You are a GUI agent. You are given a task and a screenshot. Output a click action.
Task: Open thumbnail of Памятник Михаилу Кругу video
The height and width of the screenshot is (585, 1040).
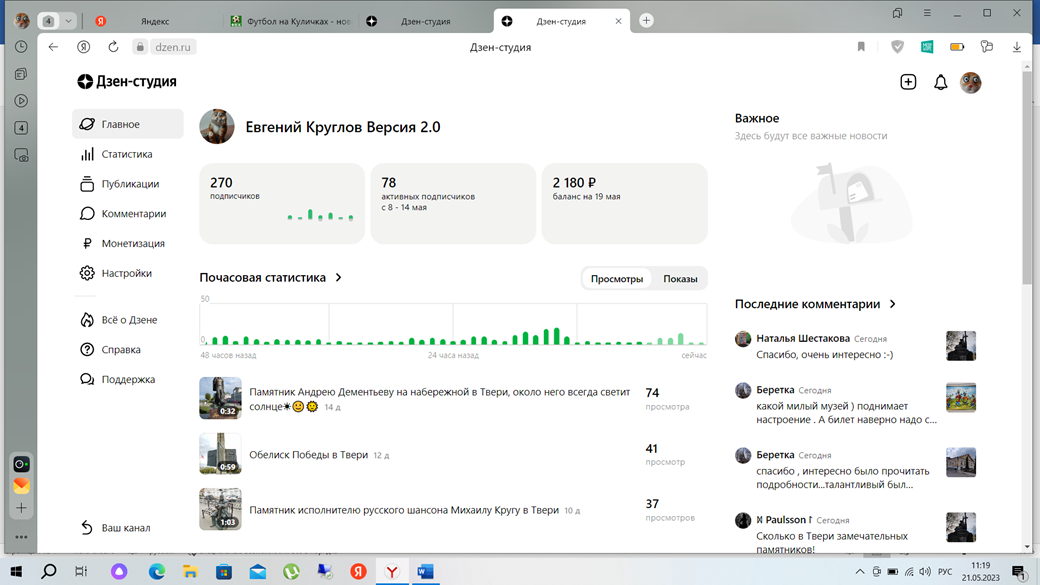coord(220,509)
